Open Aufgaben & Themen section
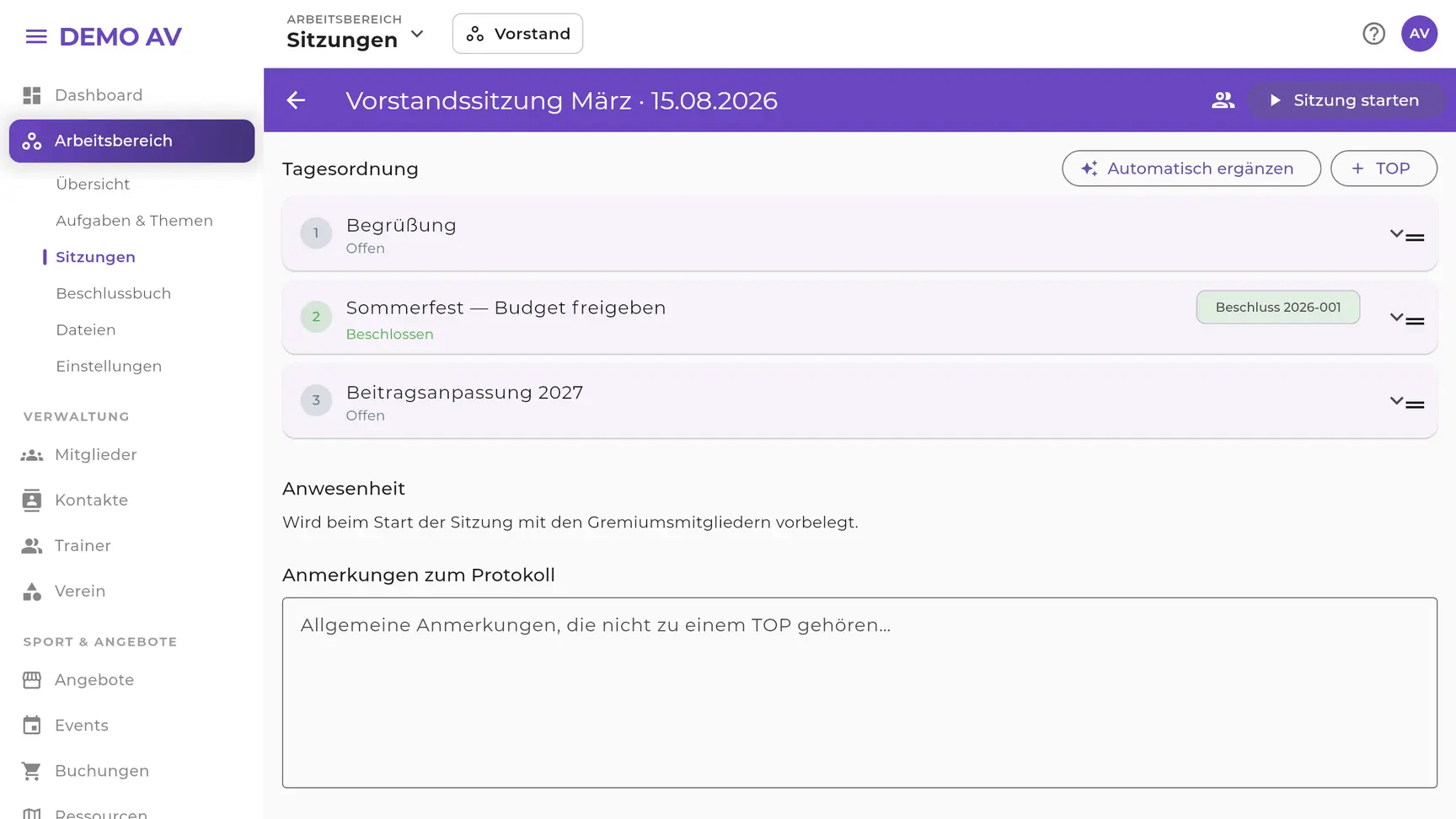 [x=134, y=221]
